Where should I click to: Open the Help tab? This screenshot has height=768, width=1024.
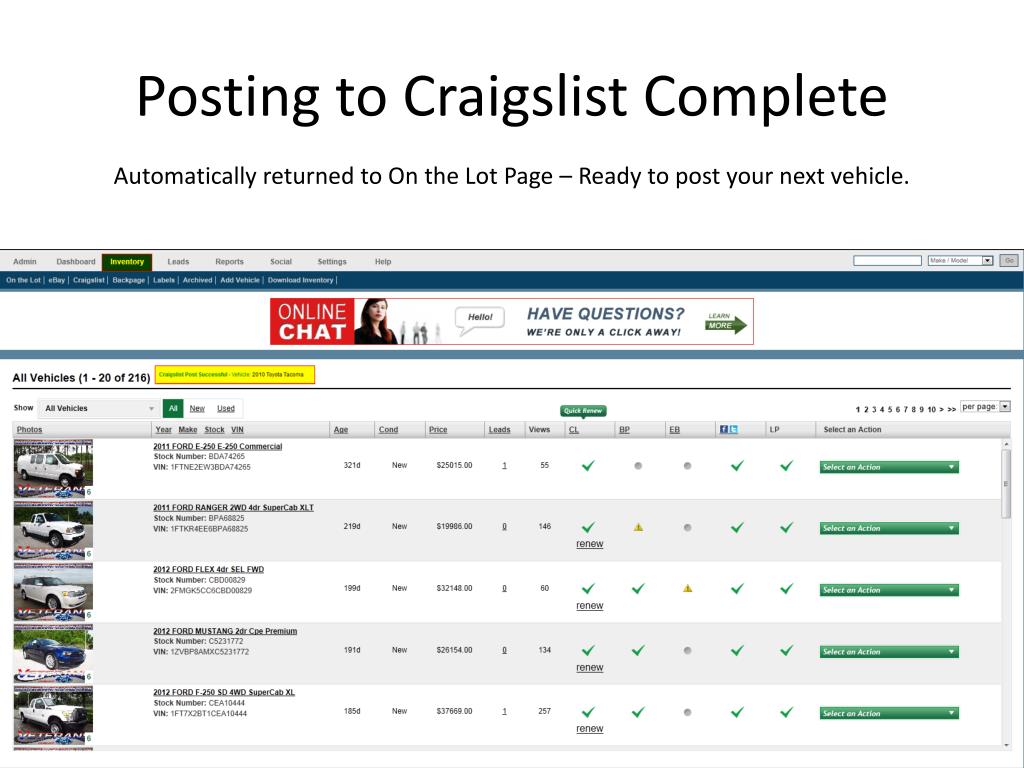[x=383, y=262]
